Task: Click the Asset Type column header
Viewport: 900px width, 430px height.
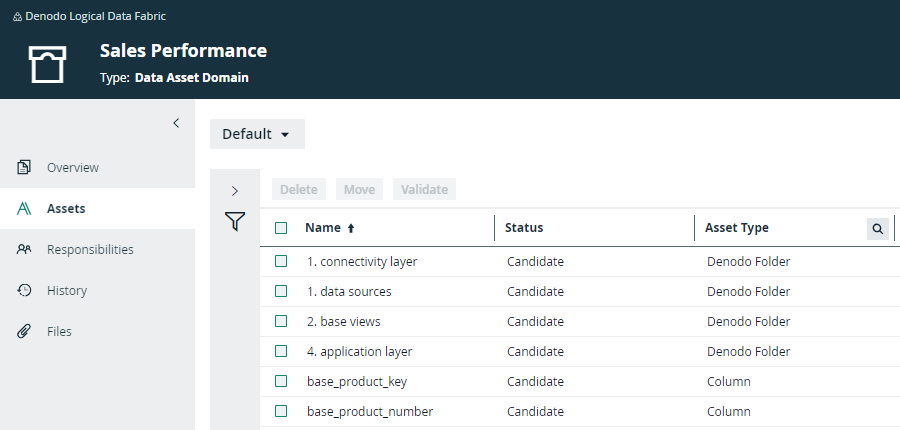Action: click(x=736, y=228)
